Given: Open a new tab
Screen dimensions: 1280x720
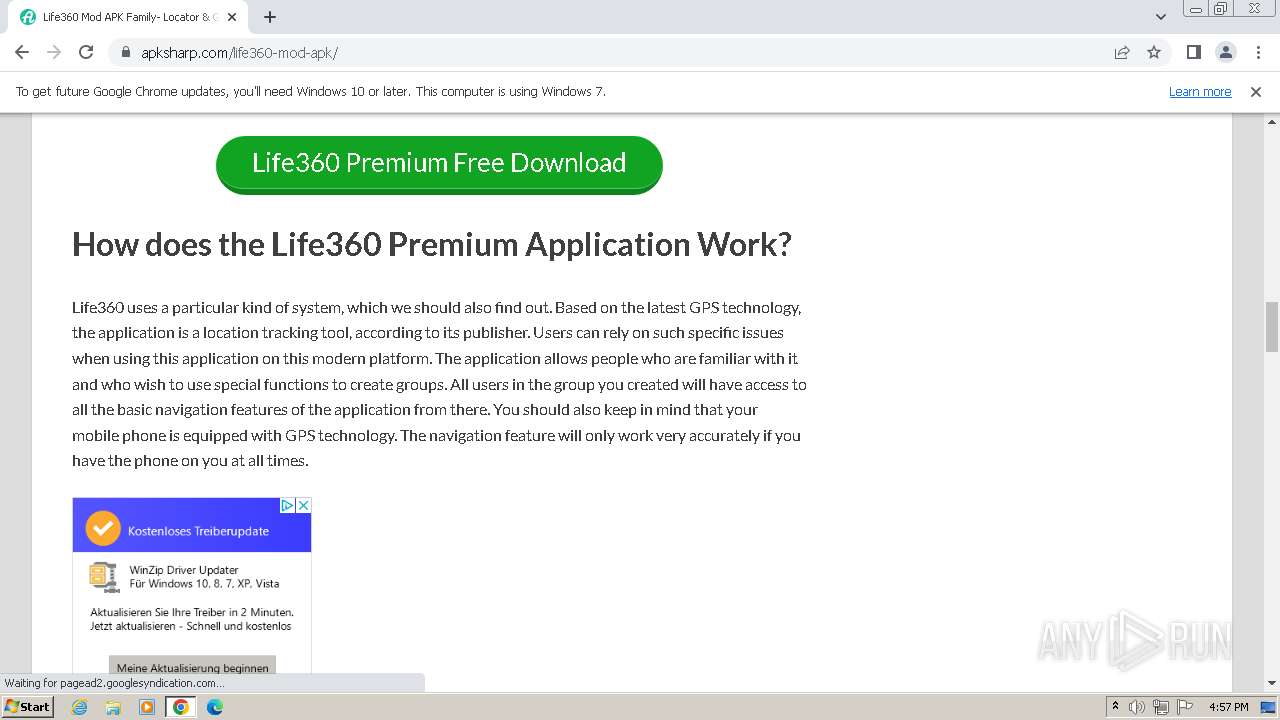Looking at the screenshot, I should tap(270, 17).
